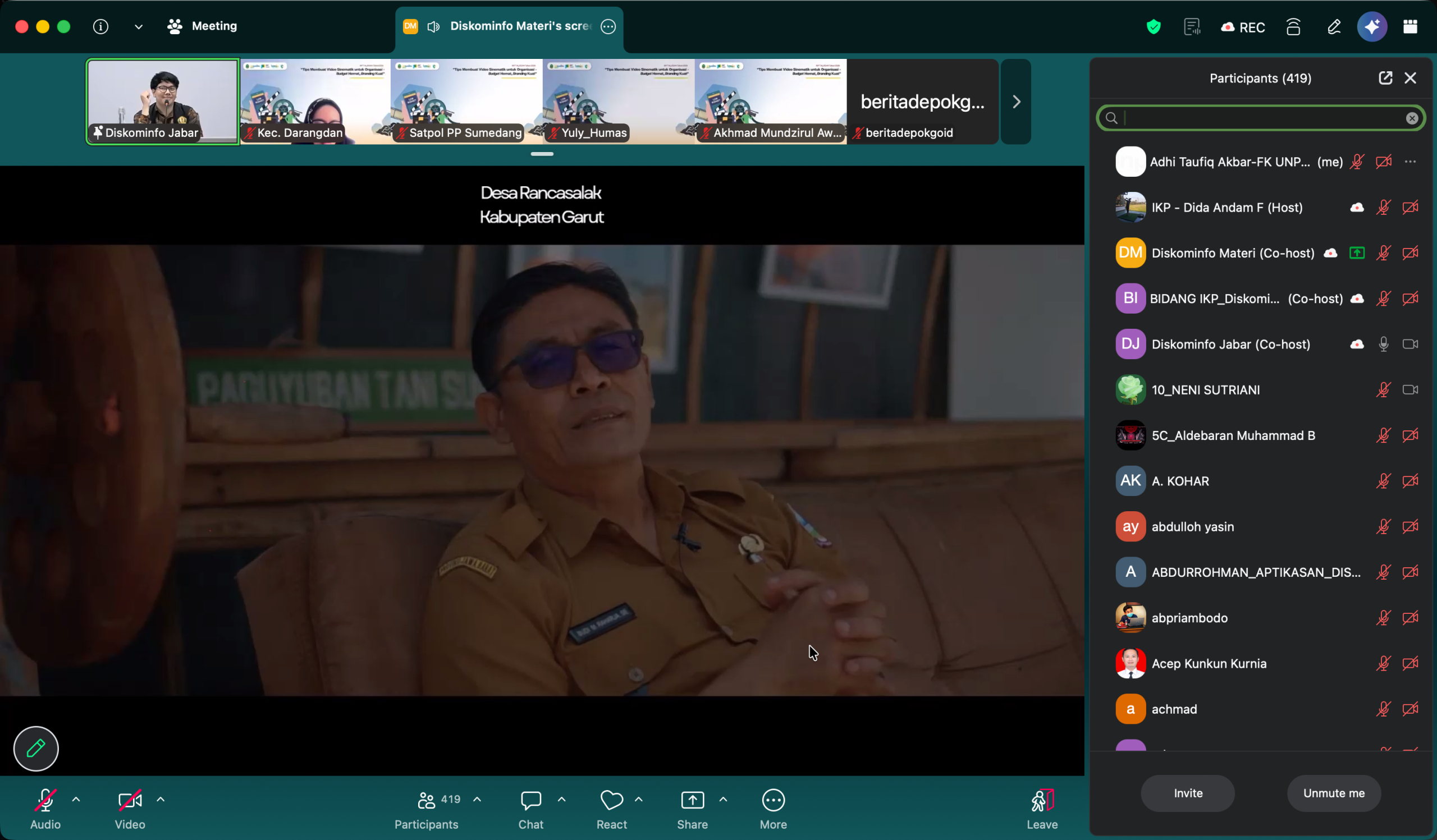Click the REC recording indicator
1437x840 pixels.
[1243, 27]
